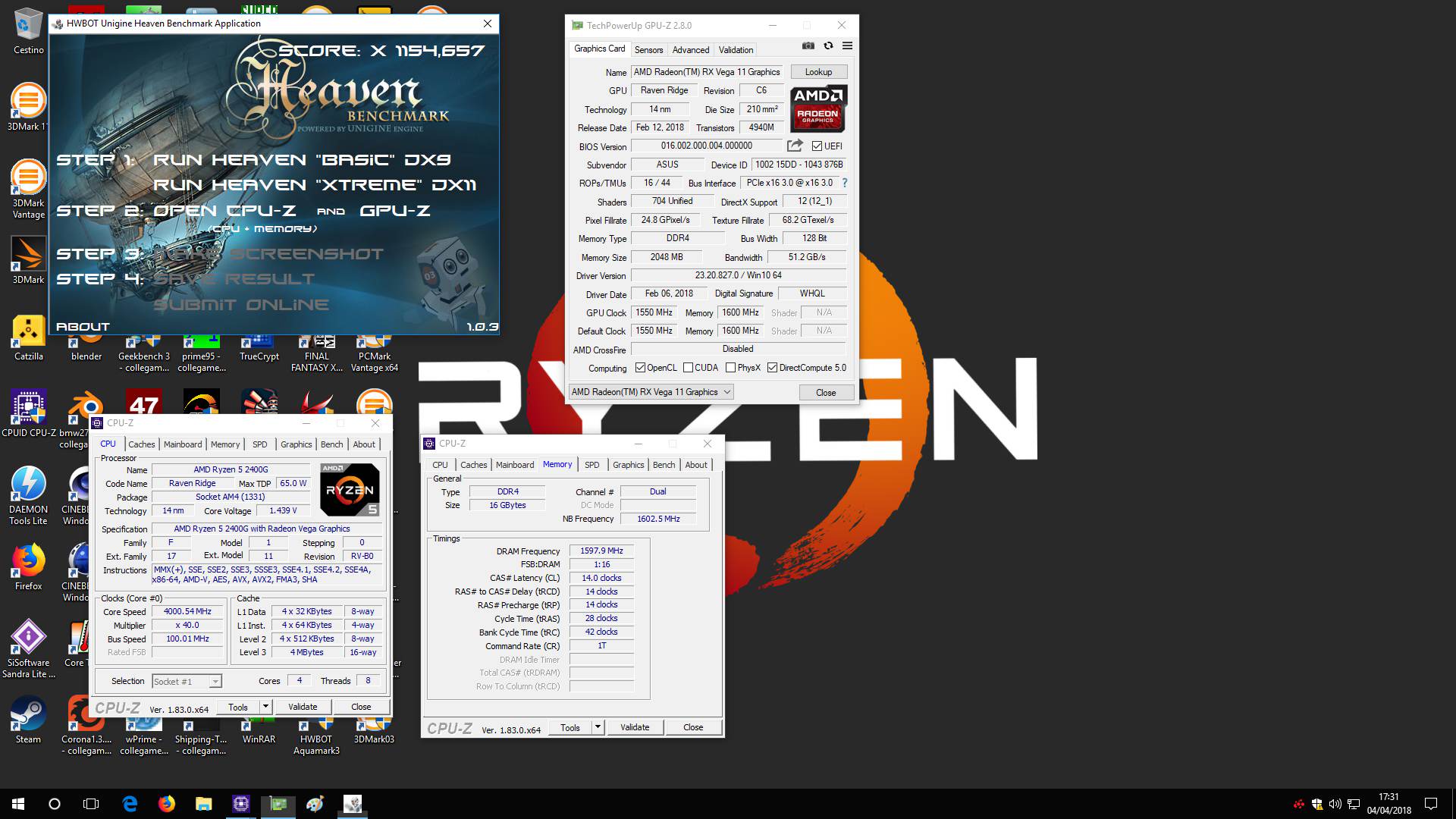
Task: Open the Socket #1 selection dropdown in CPU-Z
Action: pyautogui.click(x=187, y=681)
